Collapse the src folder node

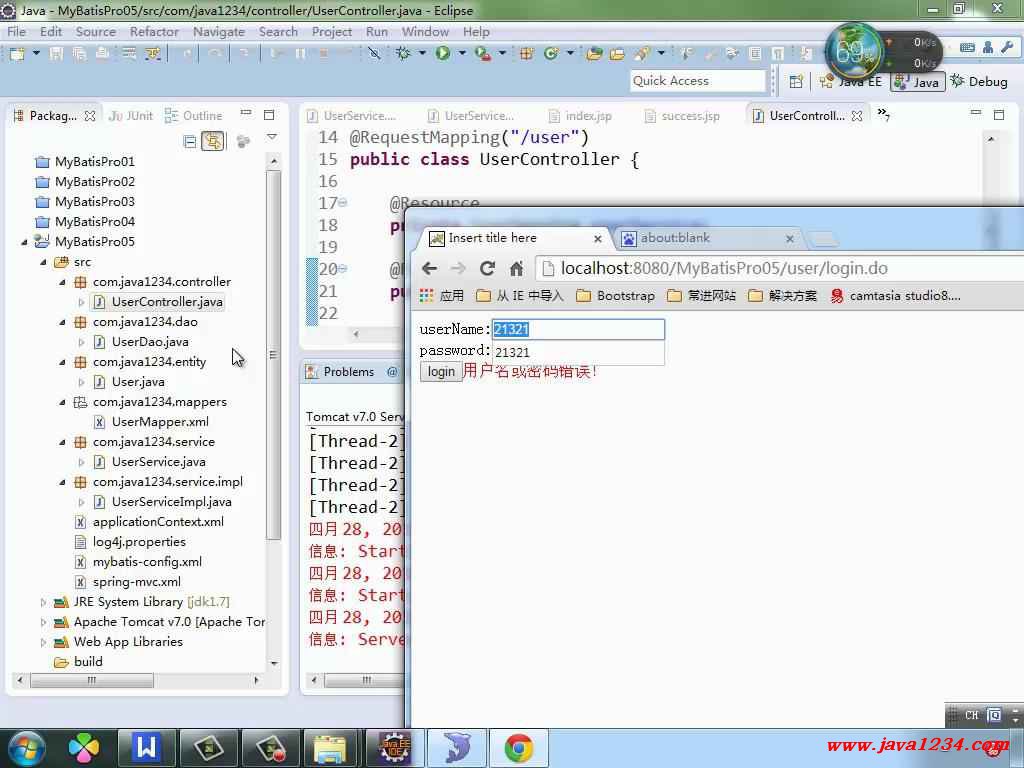(43, 262)
